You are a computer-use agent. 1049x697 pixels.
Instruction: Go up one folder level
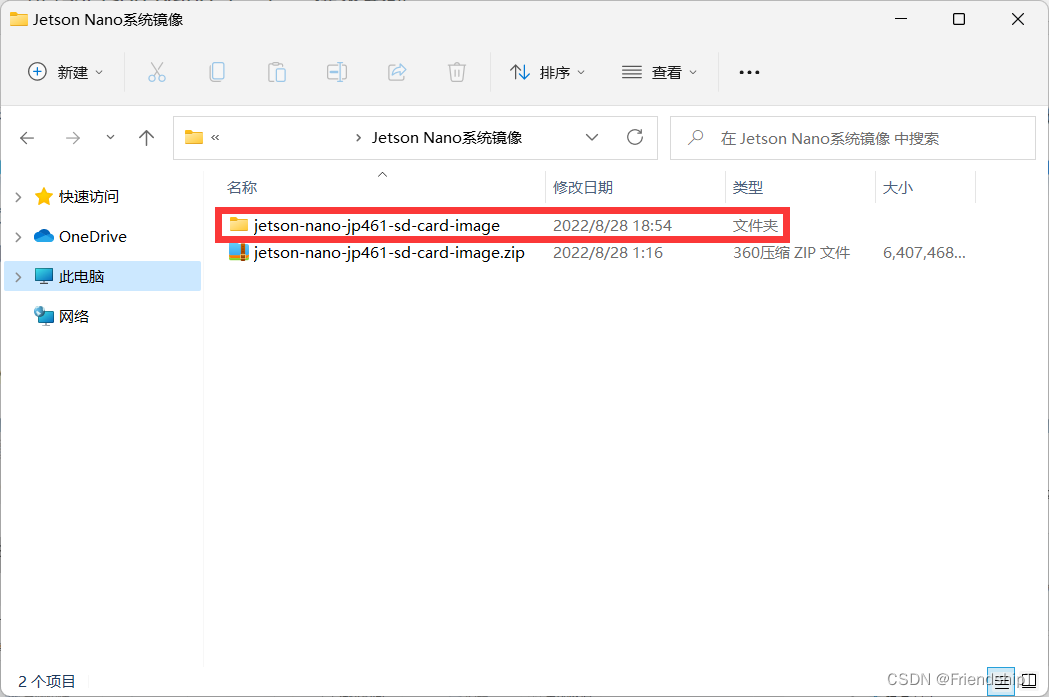(x=147, y=138)
